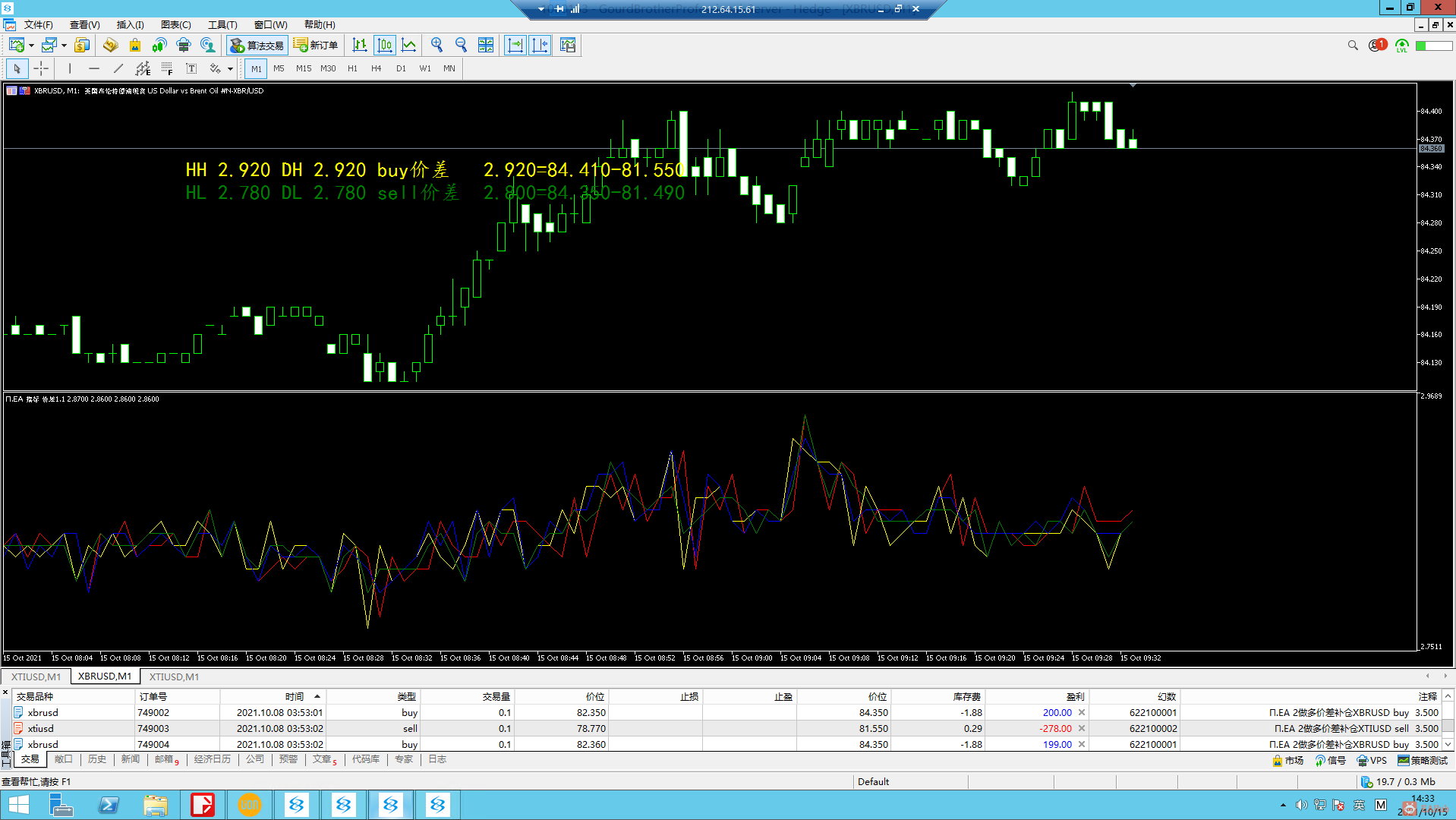Close the xbrusd order 749002 position
The image size is (1456, 820).
click(x=1082, y=713)
